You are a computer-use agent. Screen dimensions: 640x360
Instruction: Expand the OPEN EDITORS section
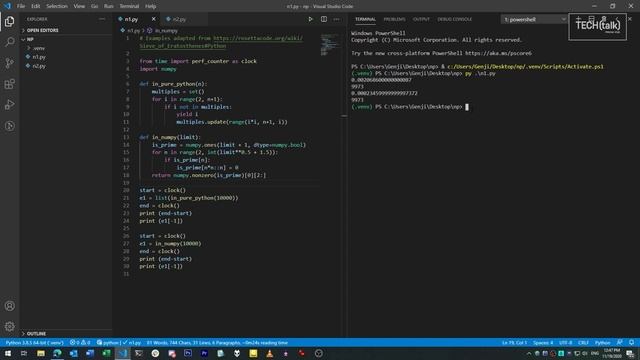pyautogui.click(x=42, y=30)
